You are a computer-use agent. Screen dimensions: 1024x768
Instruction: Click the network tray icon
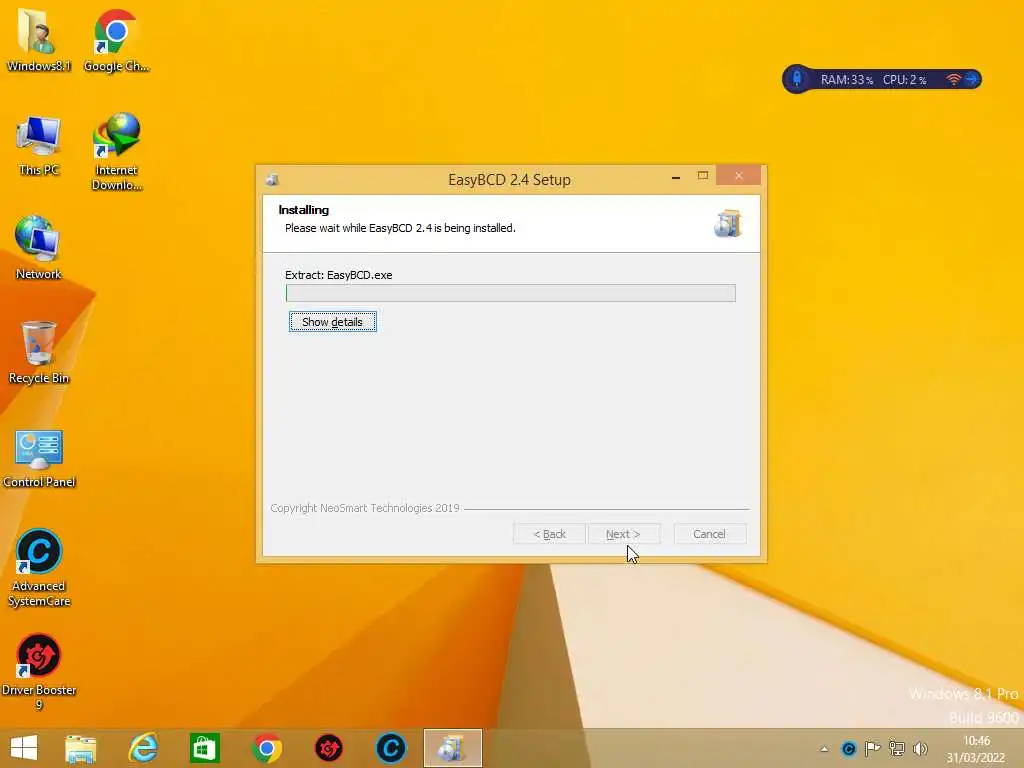click(x=897, y=748)
